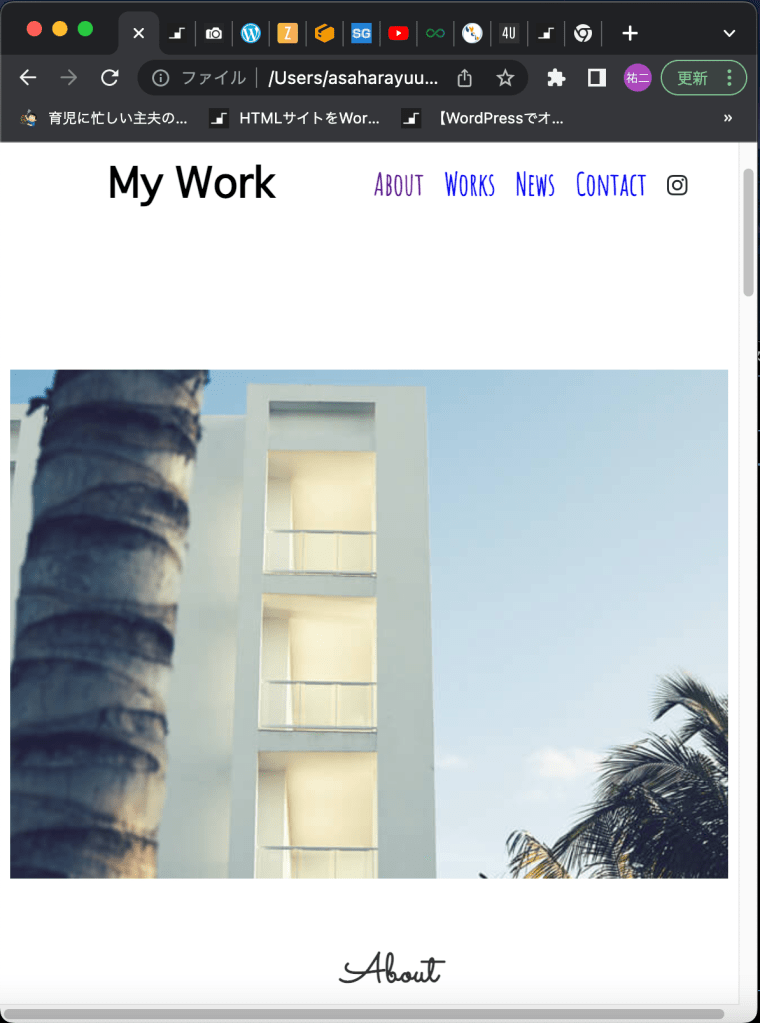Viewport: 760px width, 1023px height.
Task: Toggle the browser side panel icon
Action: (x=596, y=78)
